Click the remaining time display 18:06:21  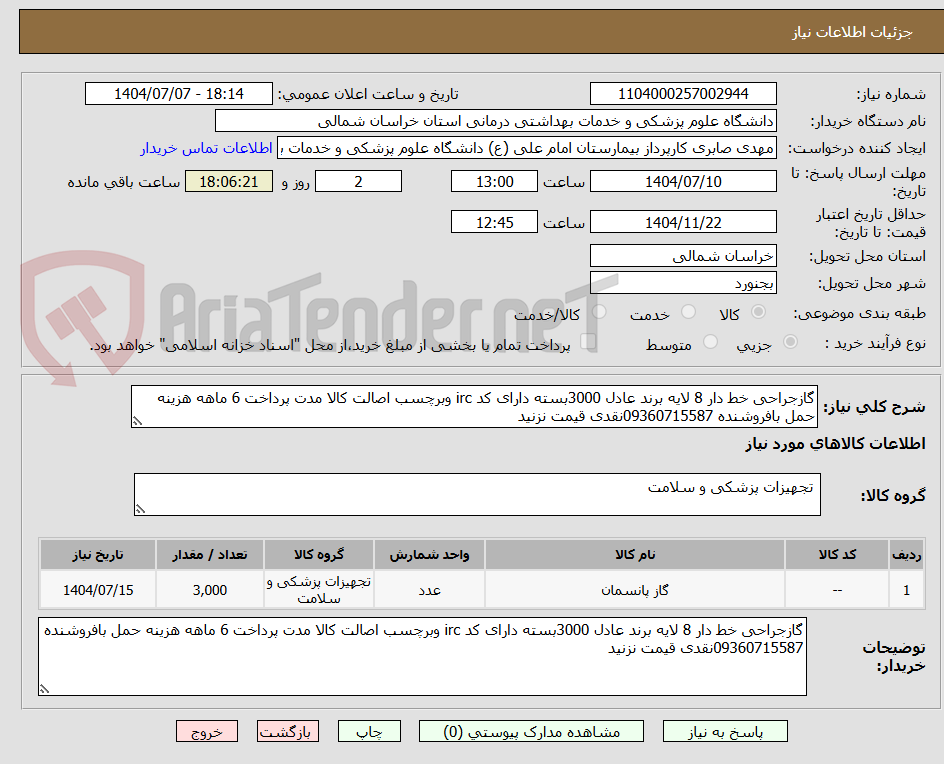click(x=228, y=181)
